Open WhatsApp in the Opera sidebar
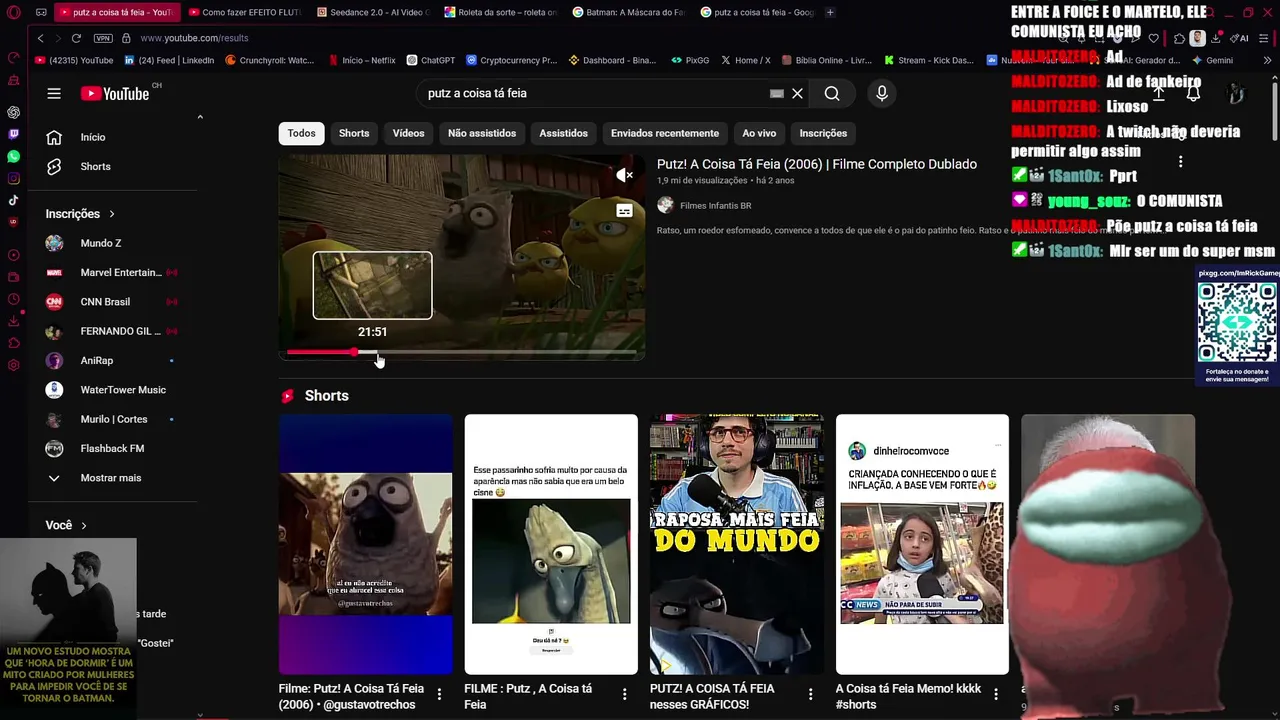This screenshot has height=720, width=1280. coord(13,156)
